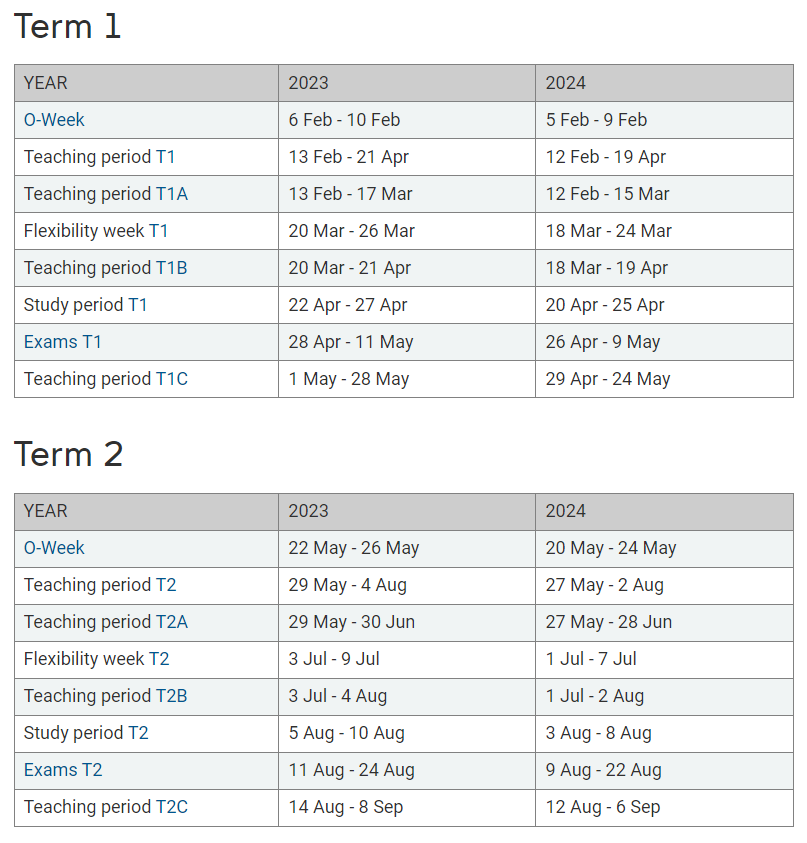Screen dimensions: 807x843
Task: Follow the T2B teaching period link
Action: (172, 696)
